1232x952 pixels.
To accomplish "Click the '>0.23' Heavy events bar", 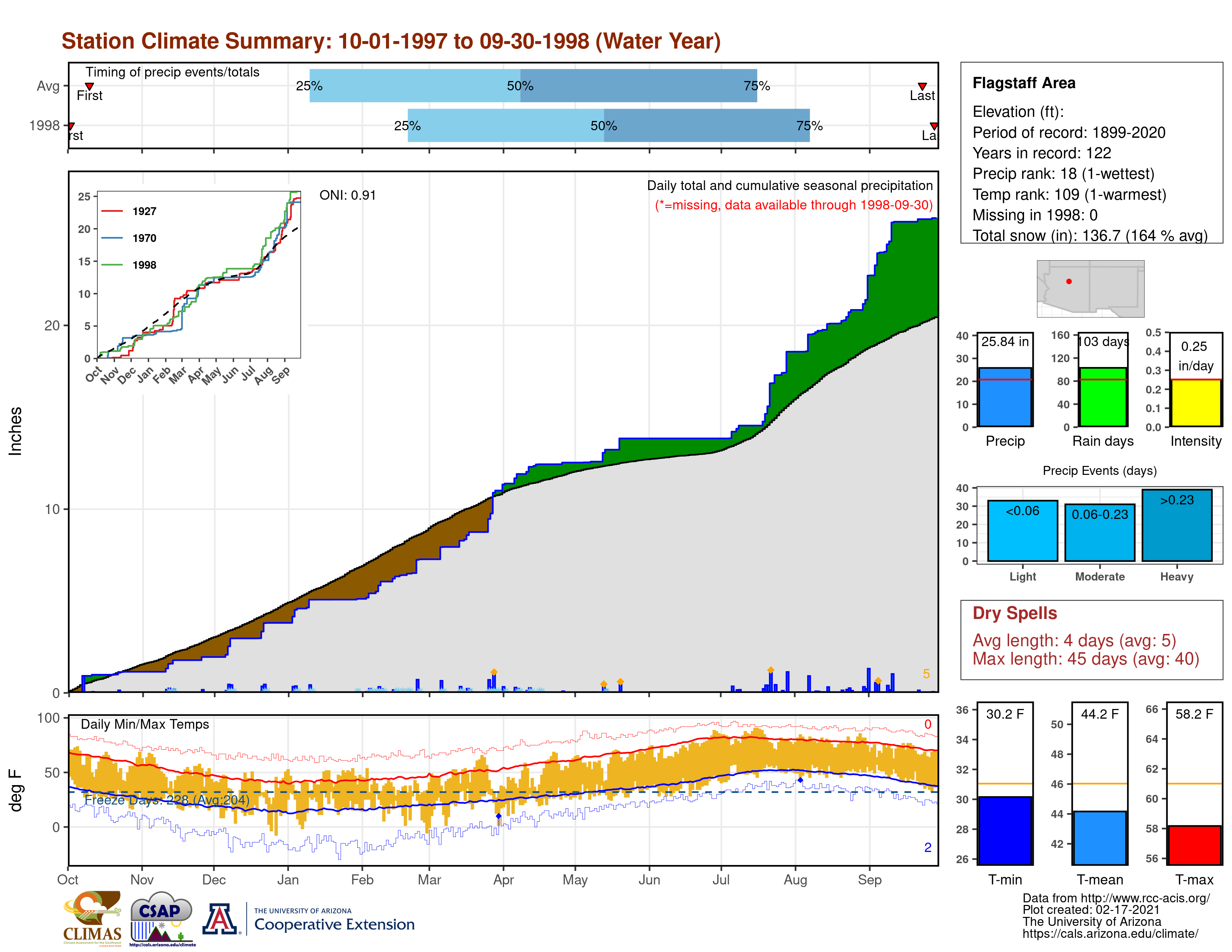I will click(x=1177, y=525).
